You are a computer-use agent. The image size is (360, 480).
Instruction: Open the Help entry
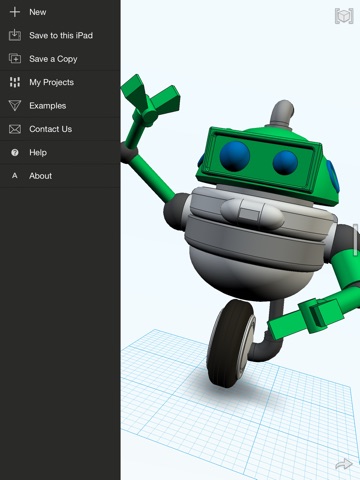[x=60, y=152]
